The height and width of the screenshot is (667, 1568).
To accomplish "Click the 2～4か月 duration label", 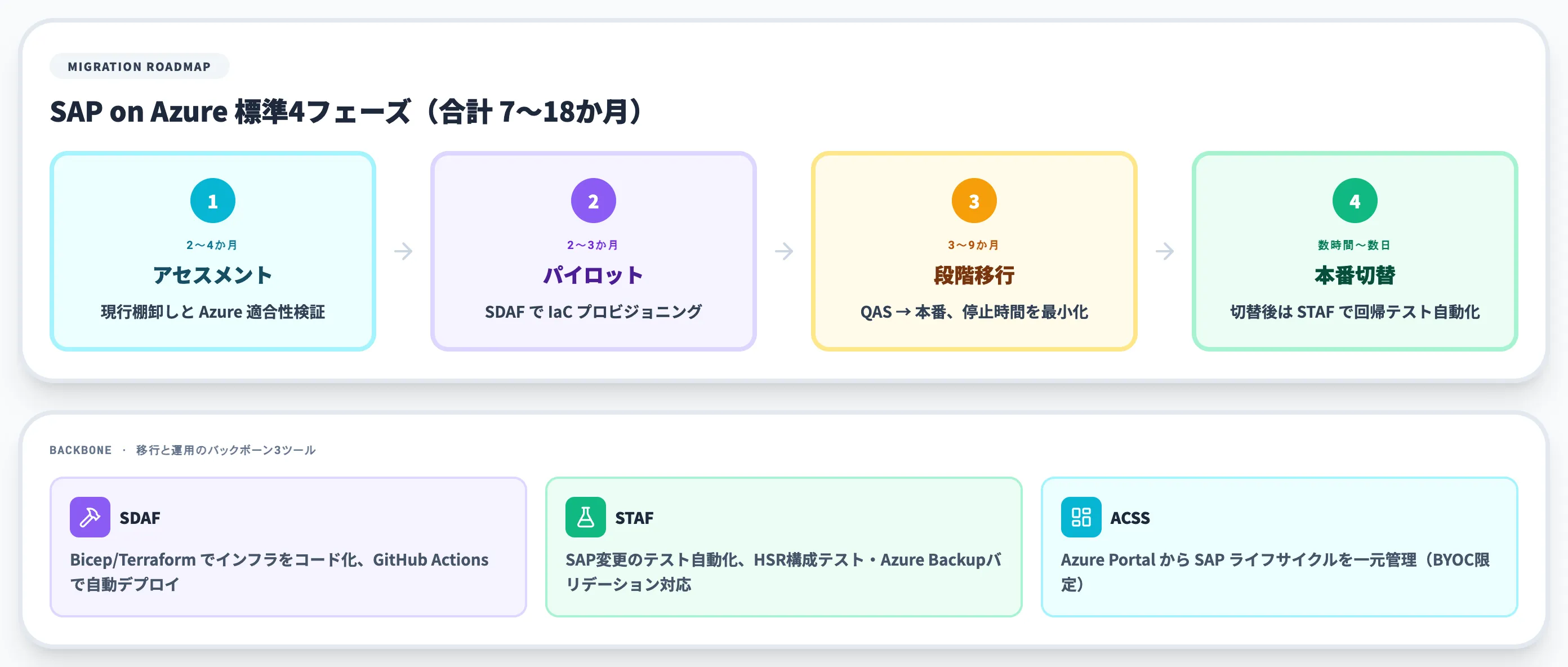I will [x=212, y=244].
